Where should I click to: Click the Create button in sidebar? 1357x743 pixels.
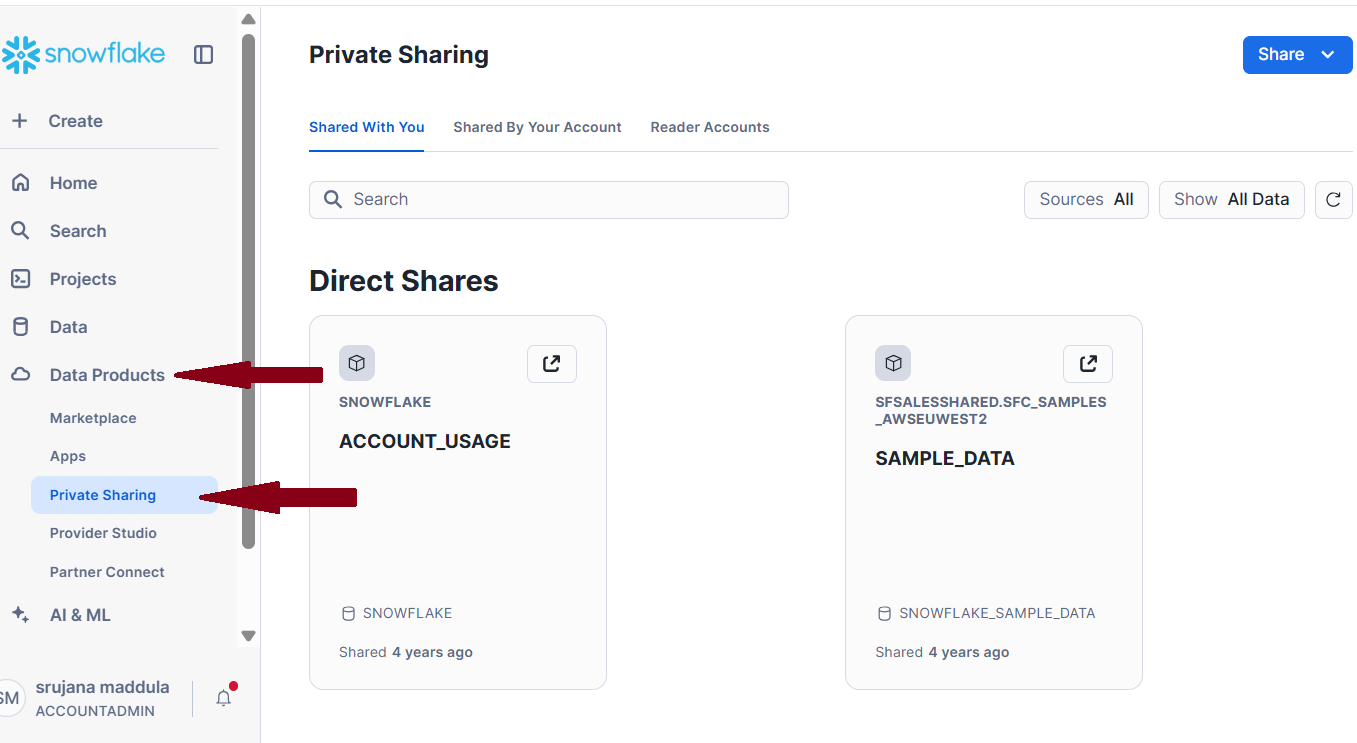tap(75, 121)
